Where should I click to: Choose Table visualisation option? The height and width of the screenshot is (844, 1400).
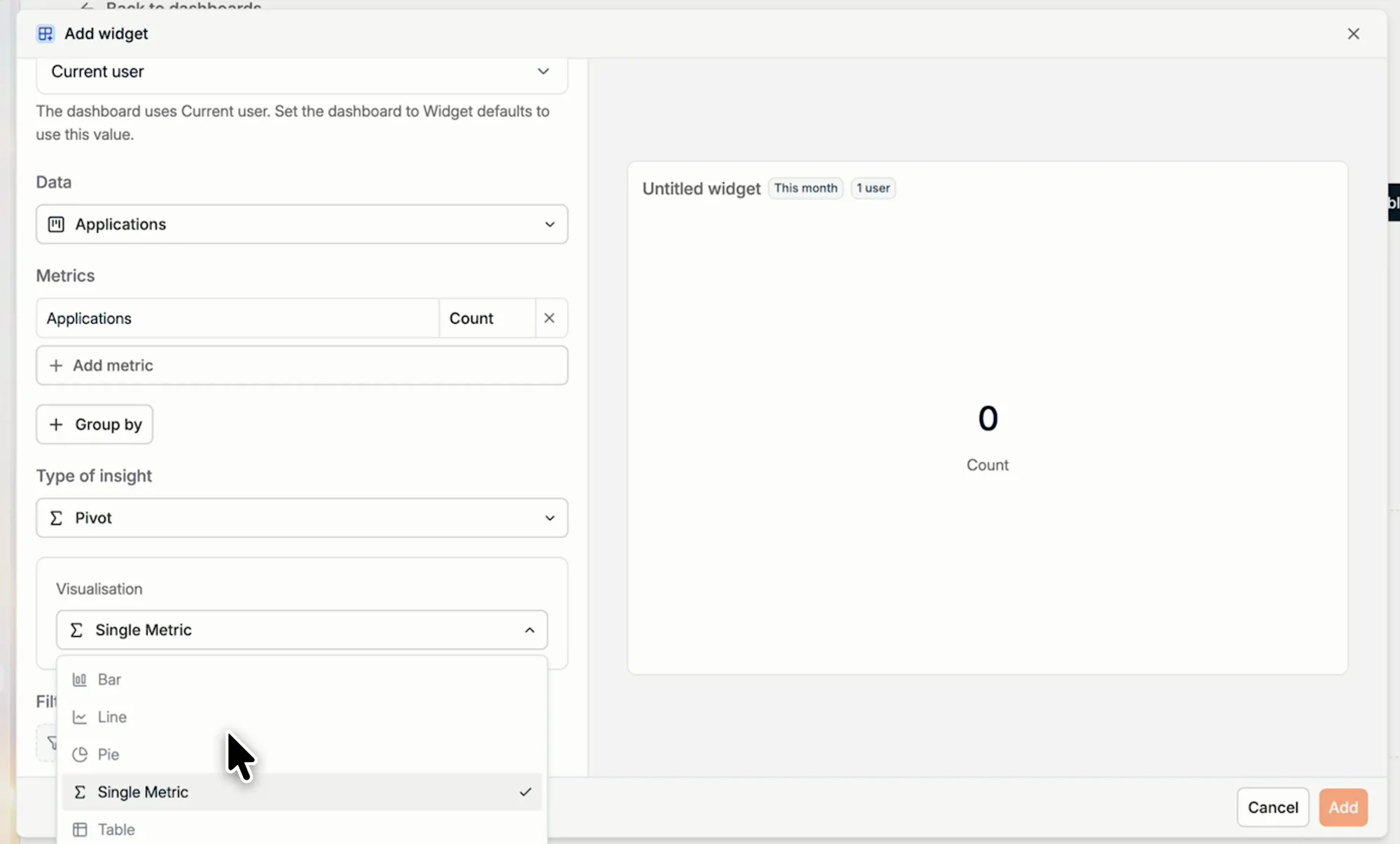pos(302,829)
